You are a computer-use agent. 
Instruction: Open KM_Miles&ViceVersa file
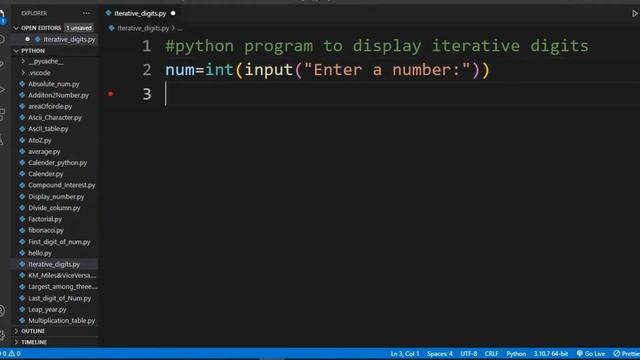click(62, 276)
